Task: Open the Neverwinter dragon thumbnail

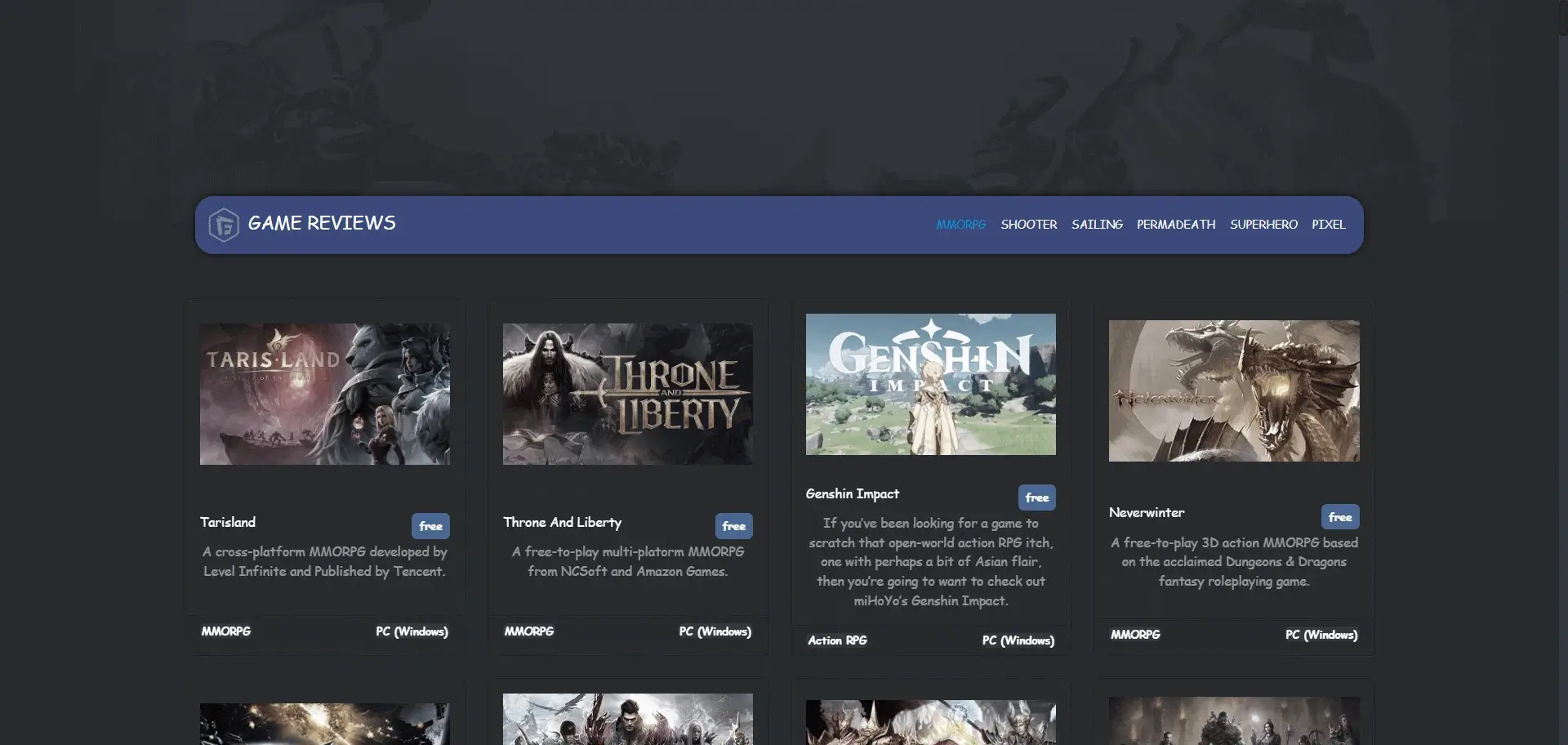Action: 1234,390
